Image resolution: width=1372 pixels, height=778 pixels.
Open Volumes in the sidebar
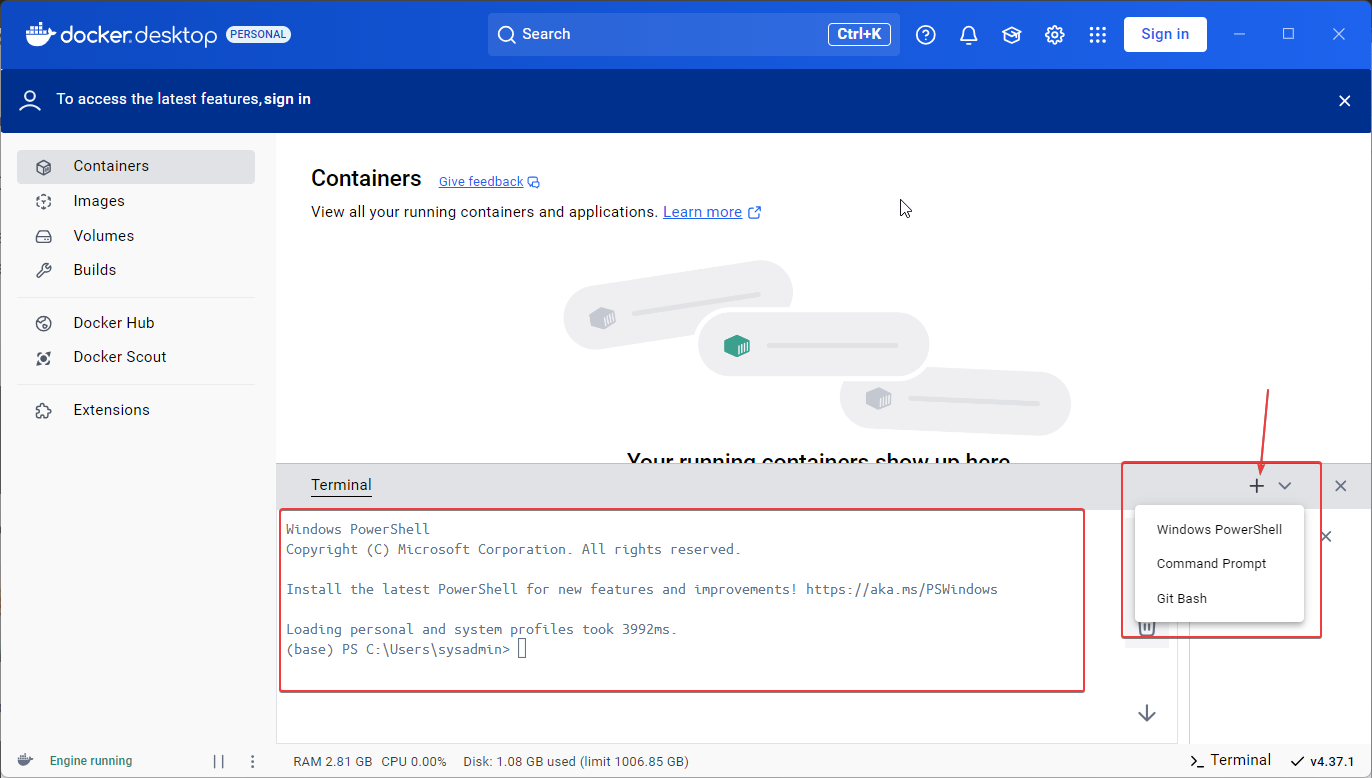(136, 236)
